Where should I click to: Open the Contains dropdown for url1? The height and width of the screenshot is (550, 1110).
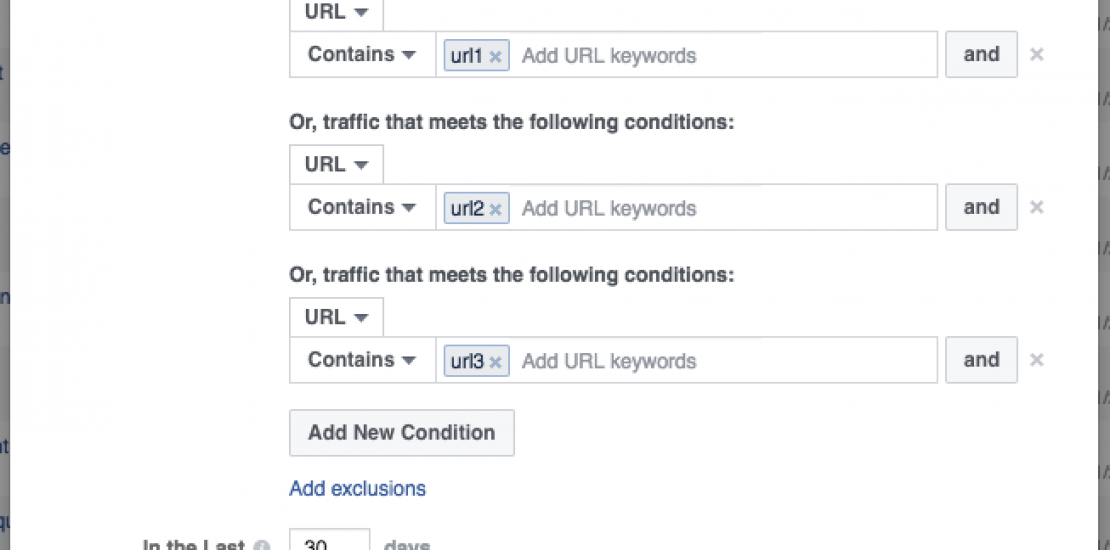coord(362,55)
